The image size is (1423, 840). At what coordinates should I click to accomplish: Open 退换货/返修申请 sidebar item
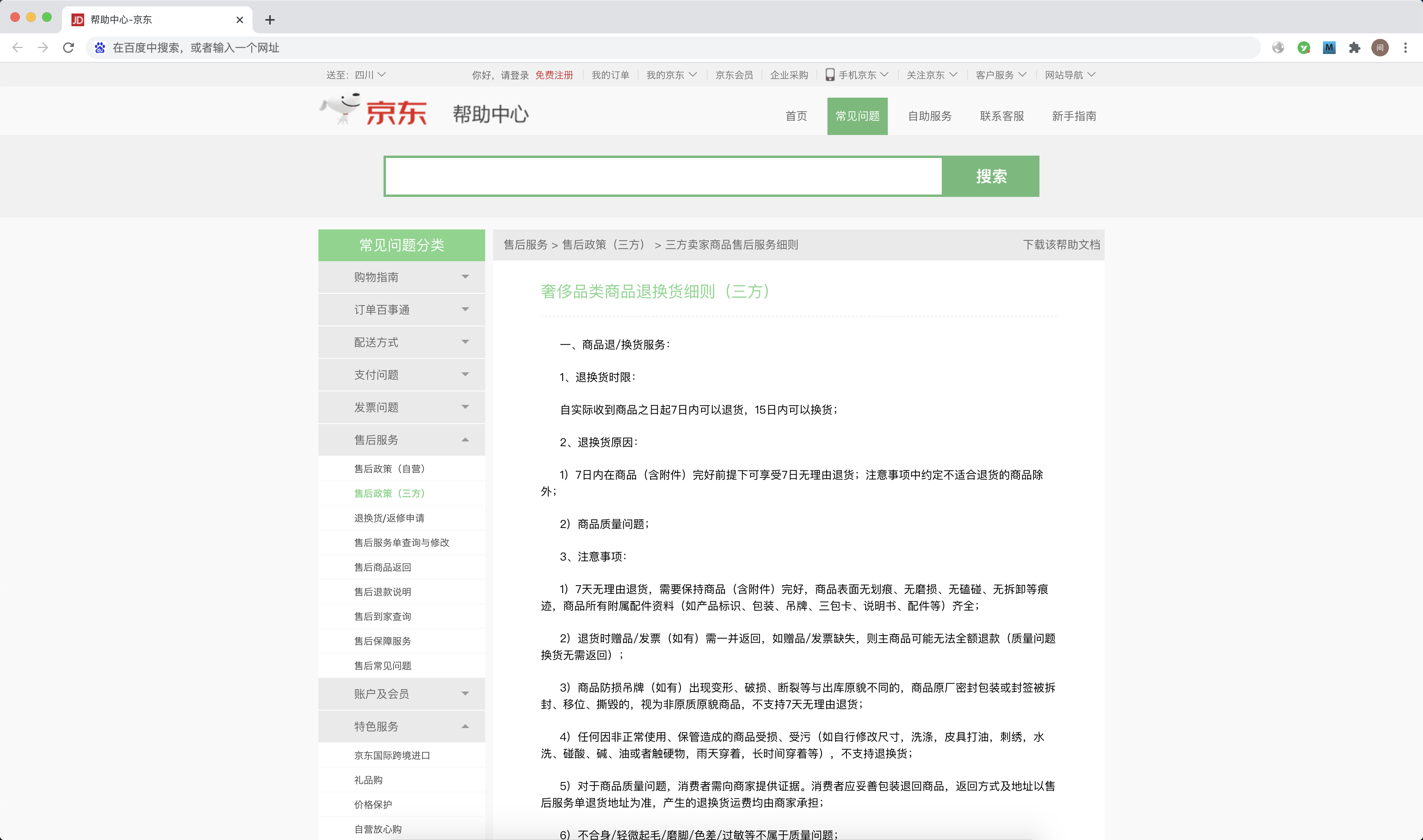click(x=389, y=518)
